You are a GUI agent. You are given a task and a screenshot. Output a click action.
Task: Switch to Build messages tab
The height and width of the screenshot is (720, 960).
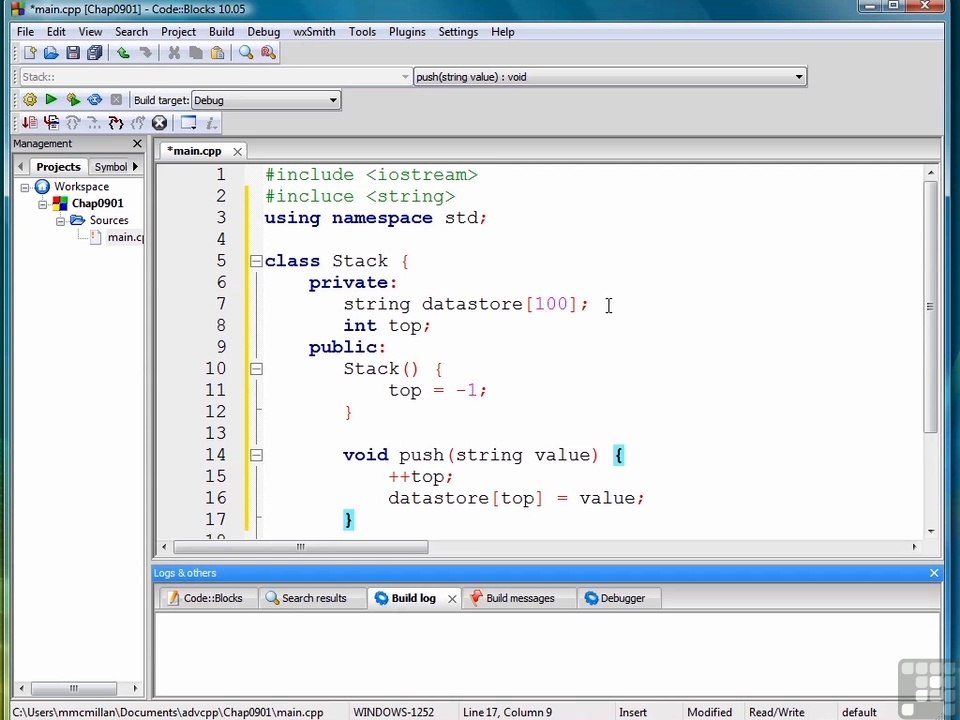click(x=519, y=598)
